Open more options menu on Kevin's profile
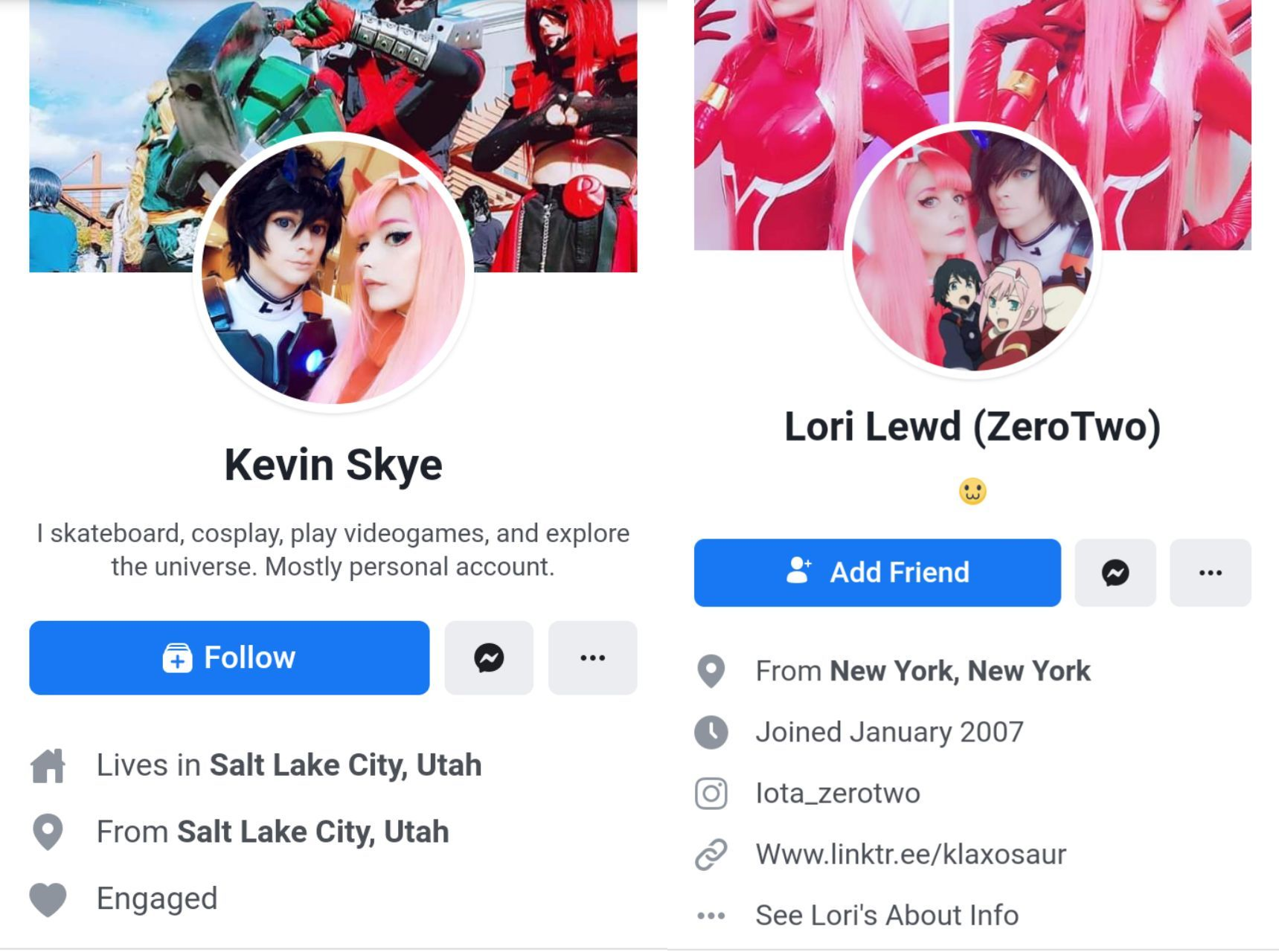 click(x=592, y=657)
